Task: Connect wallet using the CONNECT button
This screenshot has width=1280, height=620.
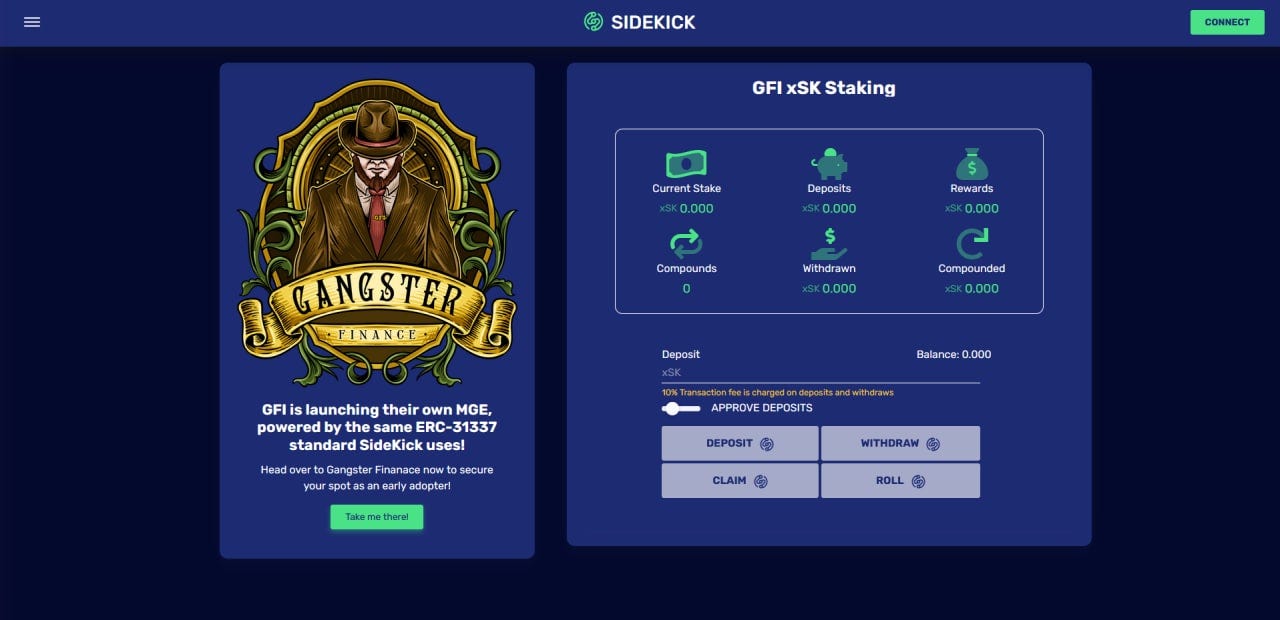Action: (1227, 22)
